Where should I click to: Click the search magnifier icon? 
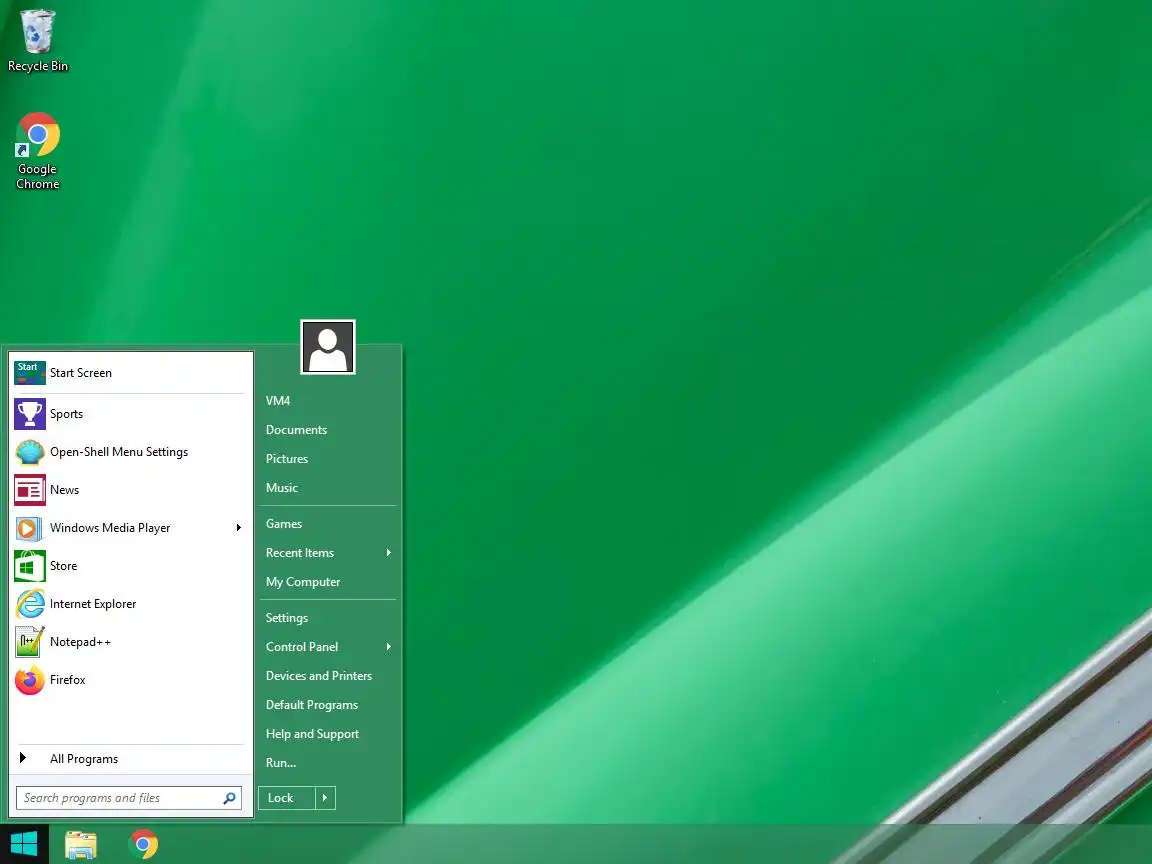pos(229,798)
